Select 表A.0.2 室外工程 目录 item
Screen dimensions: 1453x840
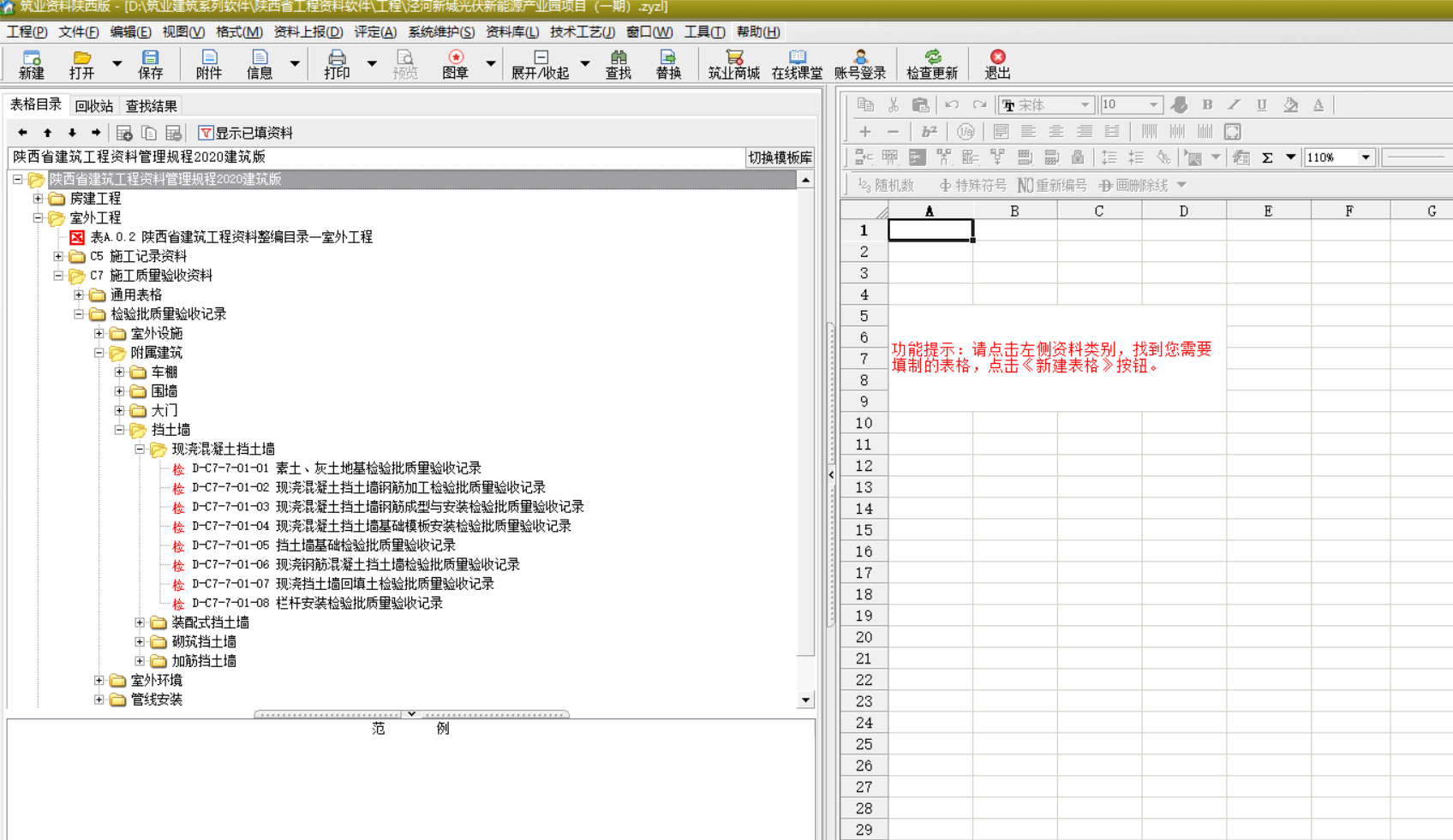click(x=231, y=237)
